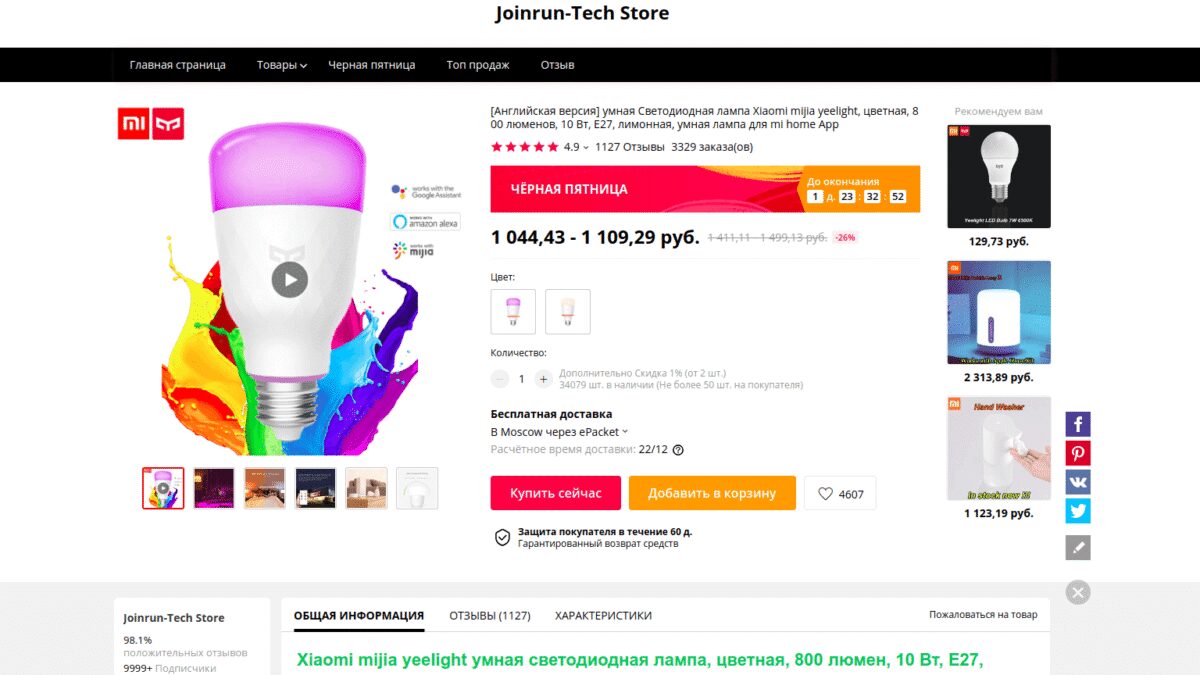Image resolution: width=1200 pixels, height=675 pixels.
Task: Close the floating social sidebar
Action: tap(1077, 593)
